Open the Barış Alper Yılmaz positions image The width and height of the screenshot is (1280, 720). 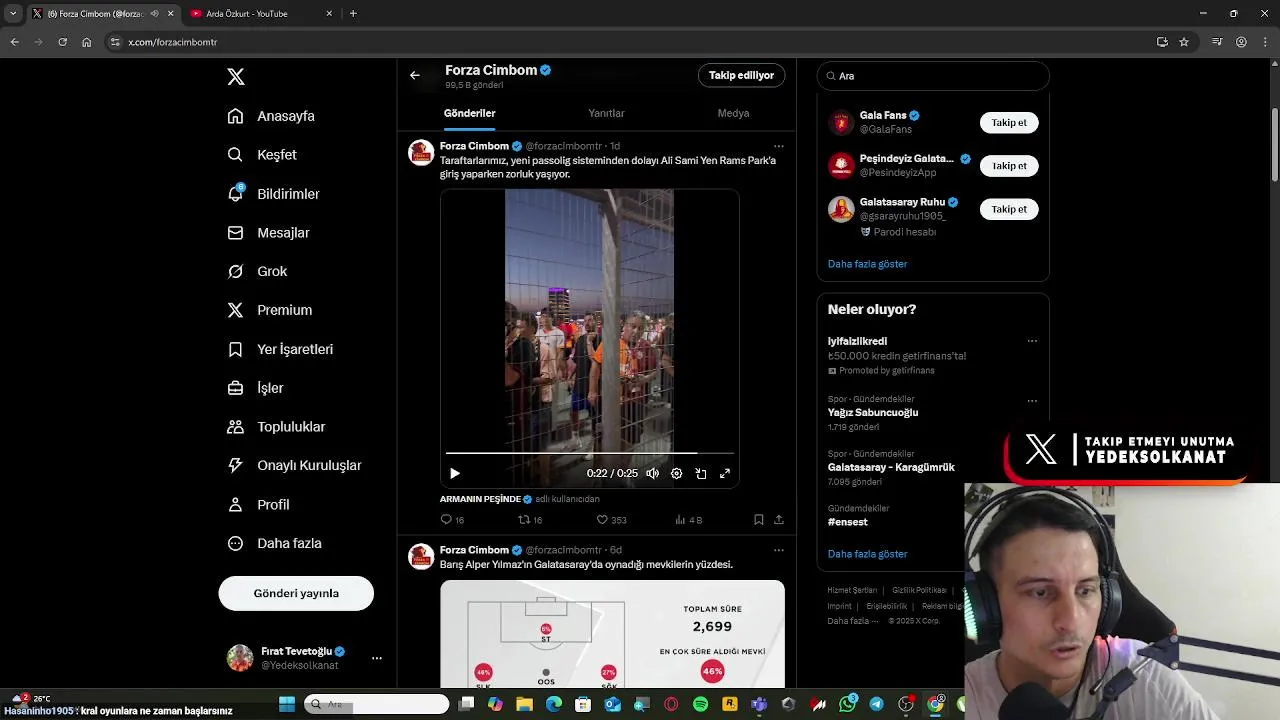pyautogui.click(x=612, y=633)
